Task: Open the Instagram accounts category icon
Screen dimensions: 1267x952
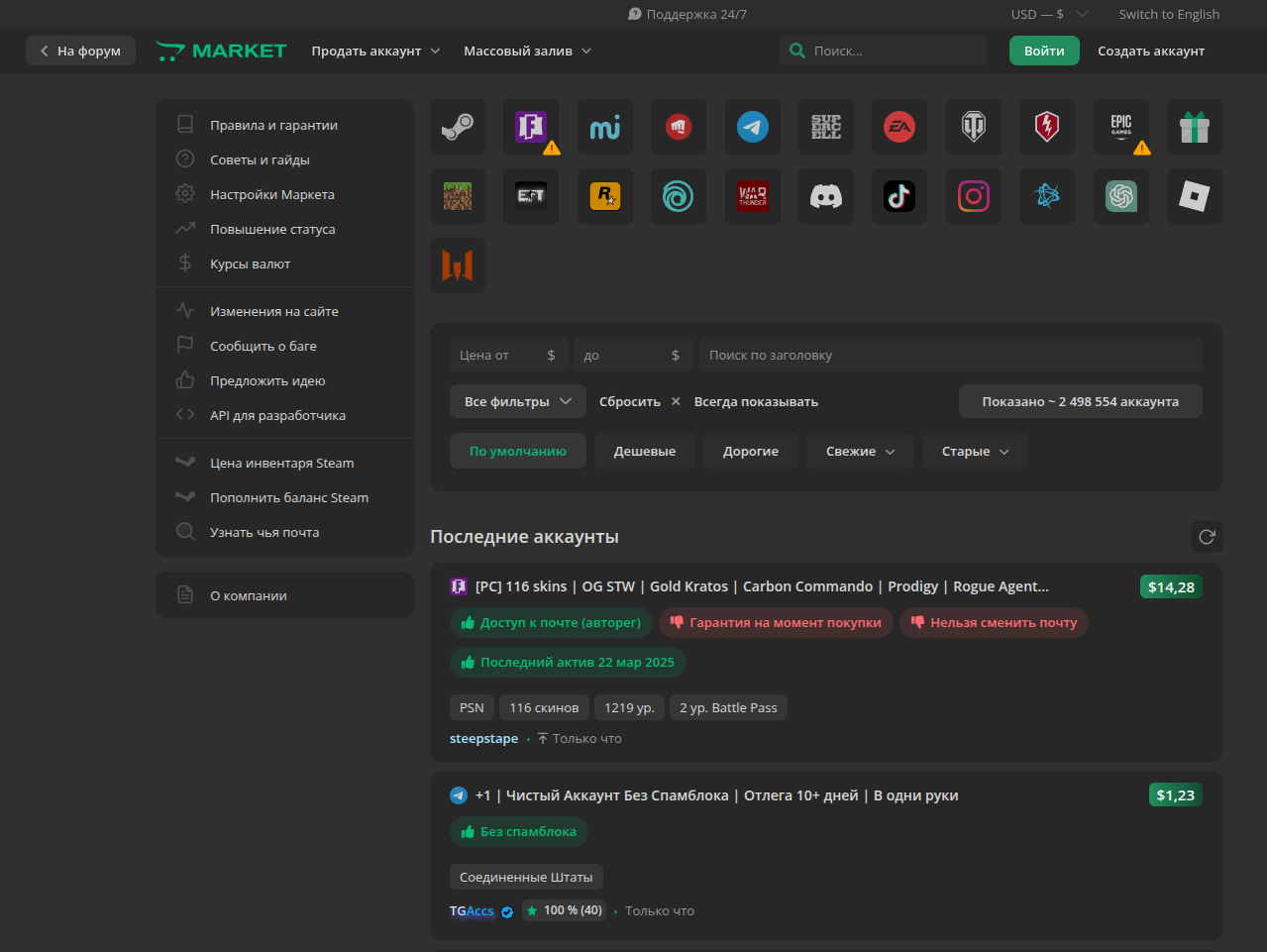Action: pos(974,196)
